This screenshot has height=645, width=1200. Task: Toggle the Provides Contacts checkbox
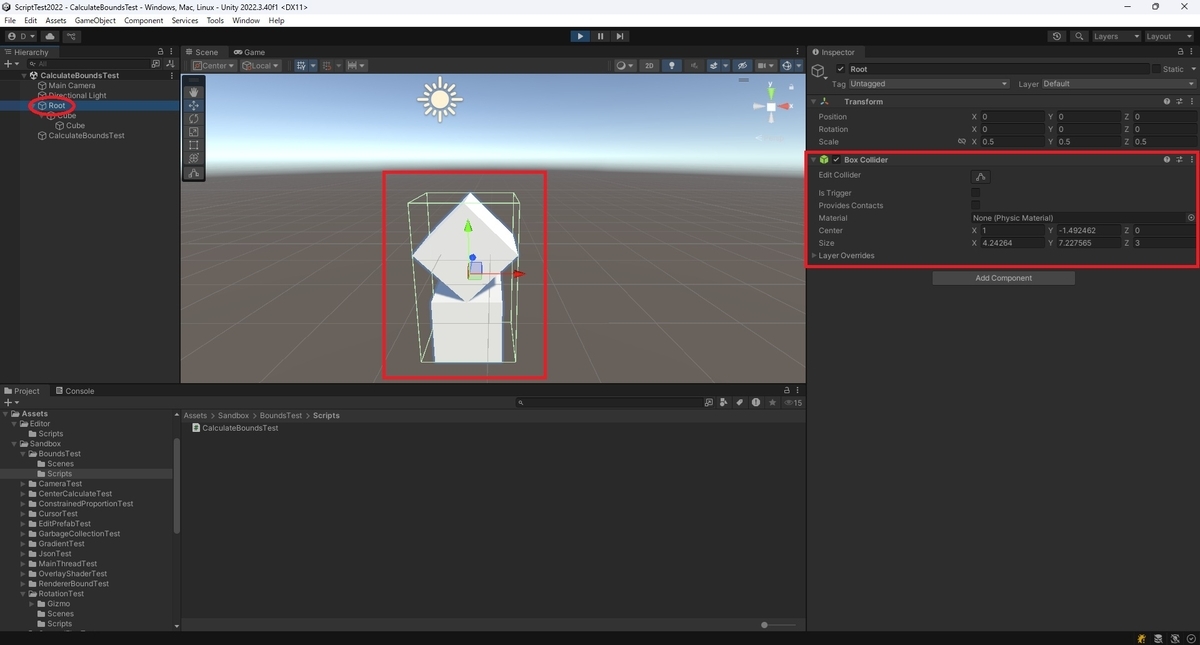976,205
